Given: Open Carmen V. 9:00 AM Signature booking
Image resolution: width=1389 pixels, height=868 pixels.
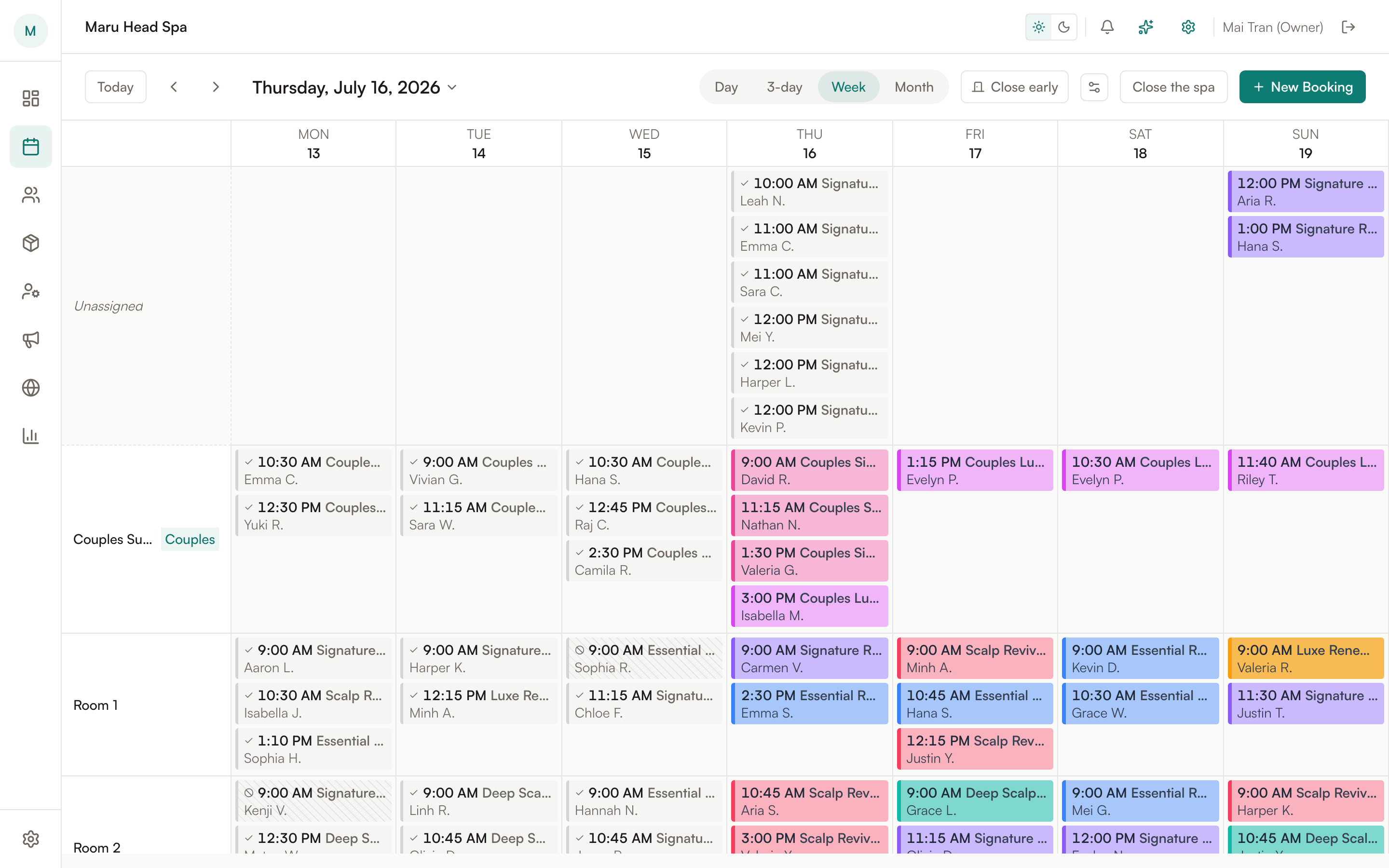Looking at the screenshot, I should 809,658.
